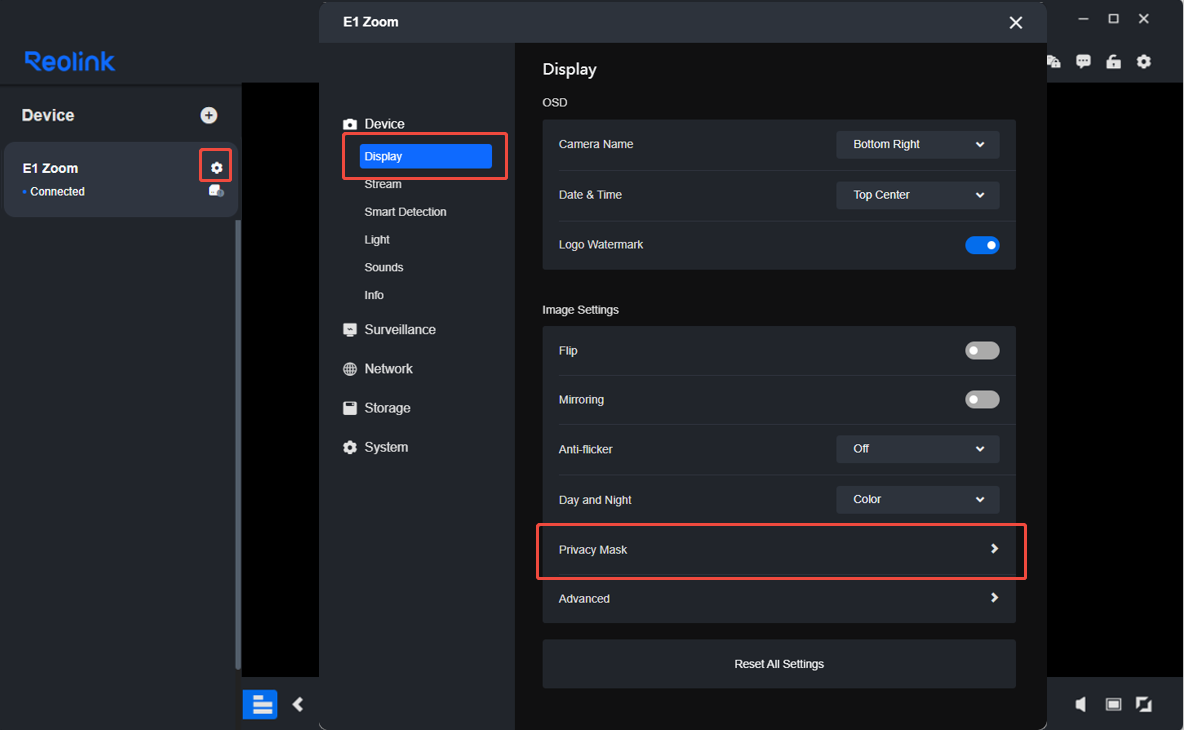1184x730 pixels.
Task: Enable the Flip switch
Action: (x=982, y=350)
